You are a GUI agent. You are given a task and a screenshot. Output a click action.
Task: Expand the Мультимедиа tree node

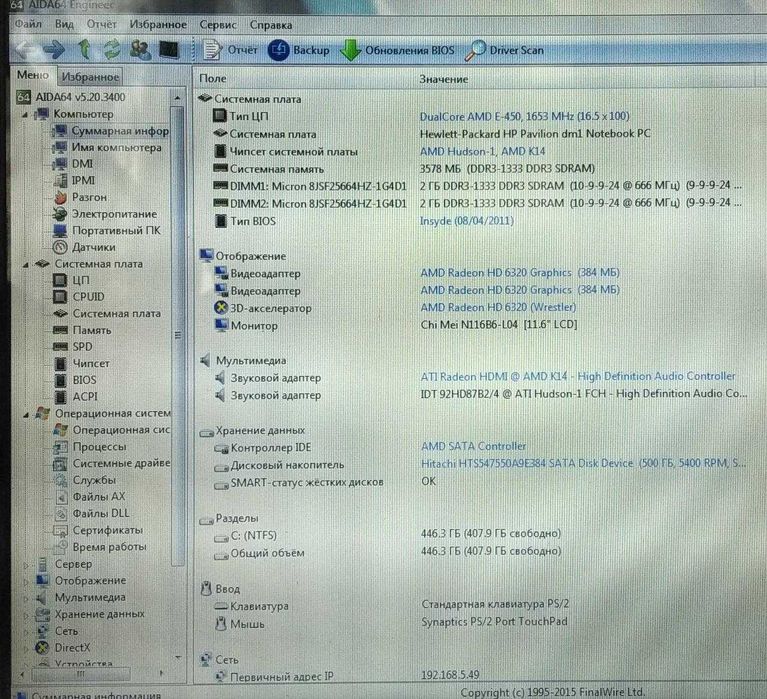[x=26, y=598]
